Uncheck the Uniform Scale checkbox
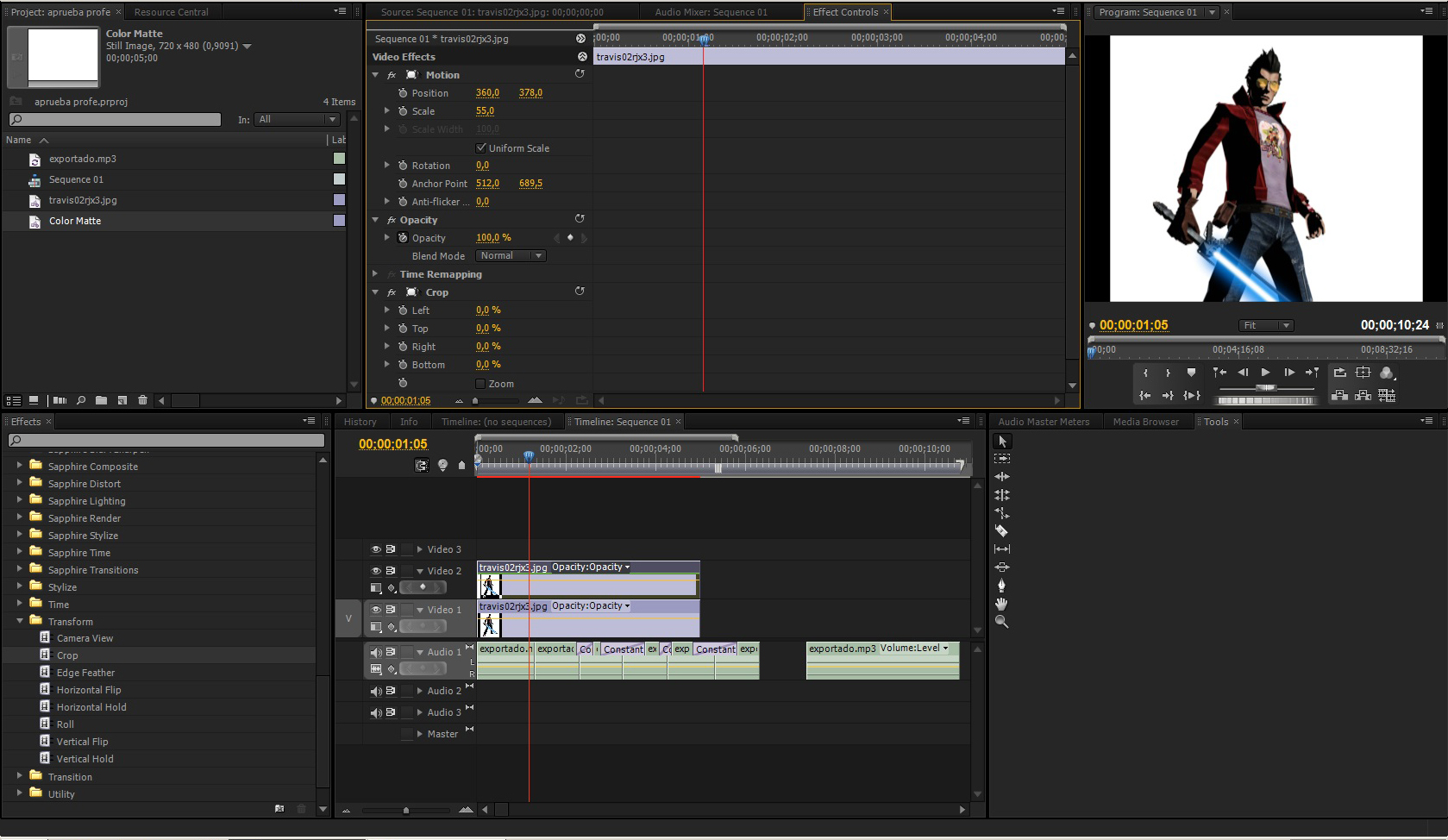1448x840 pixels. [x=481, y=148]
